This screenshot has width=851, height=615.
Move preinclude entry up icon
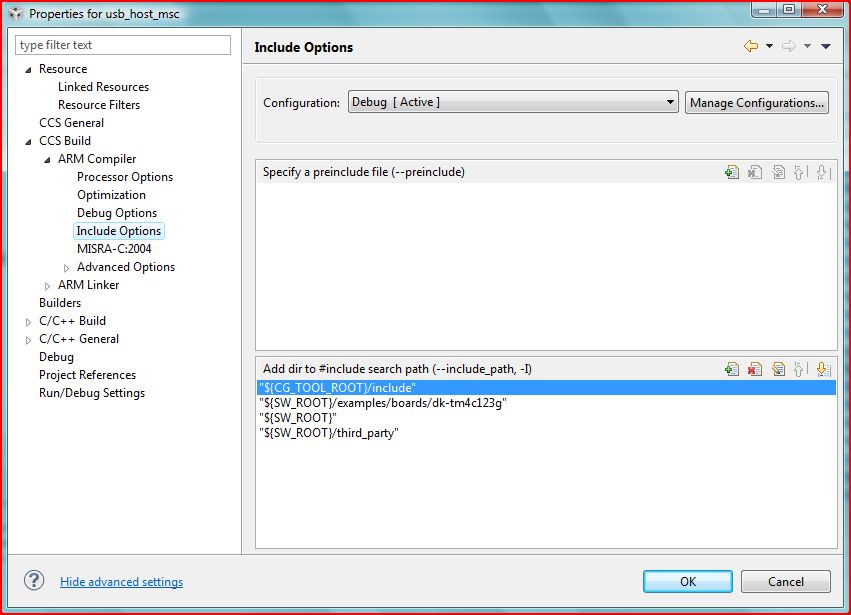click(x=800, y=172)
